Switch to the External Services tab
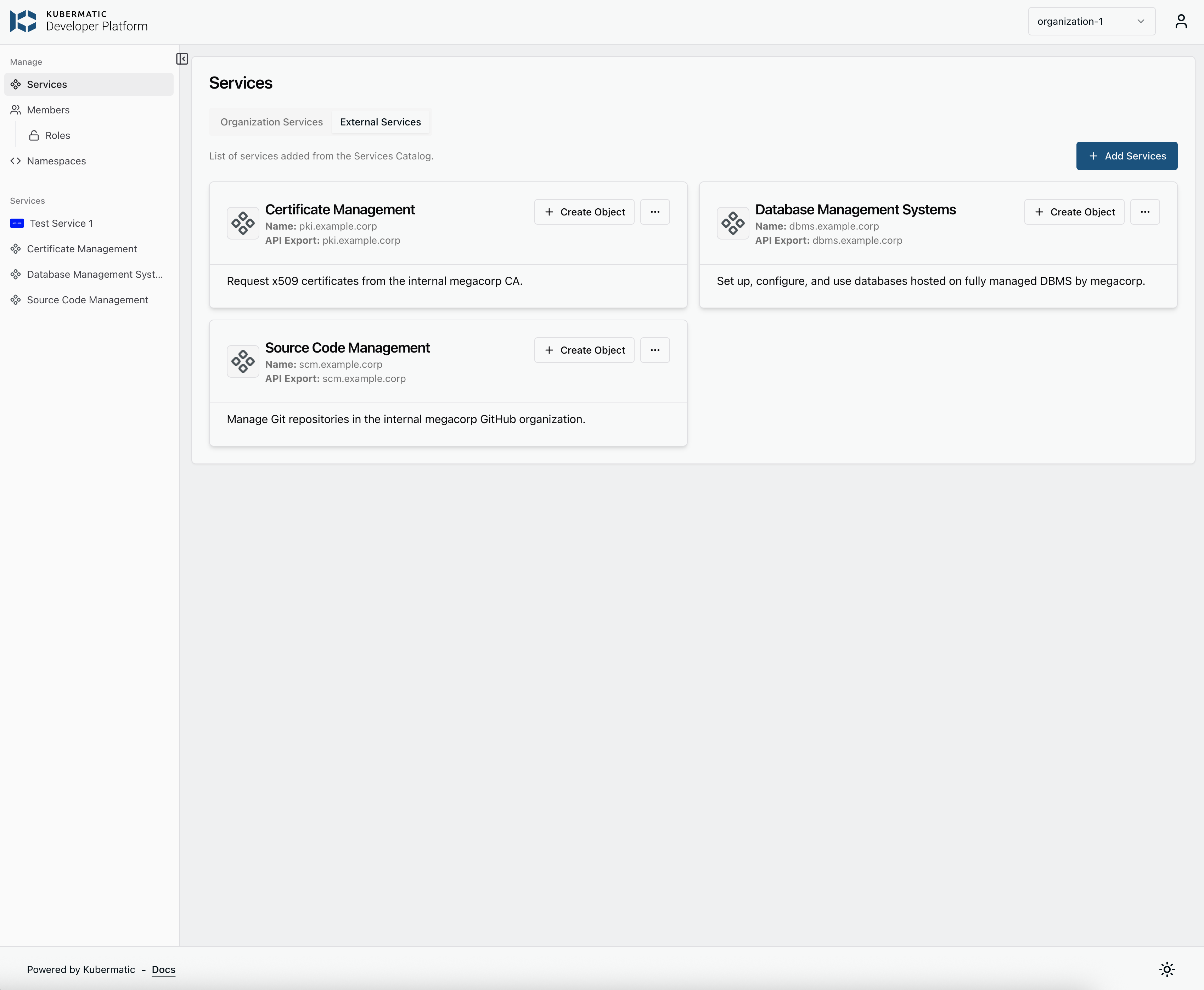The height and width of the screenshot is (990, 1204). coord(380,122)
